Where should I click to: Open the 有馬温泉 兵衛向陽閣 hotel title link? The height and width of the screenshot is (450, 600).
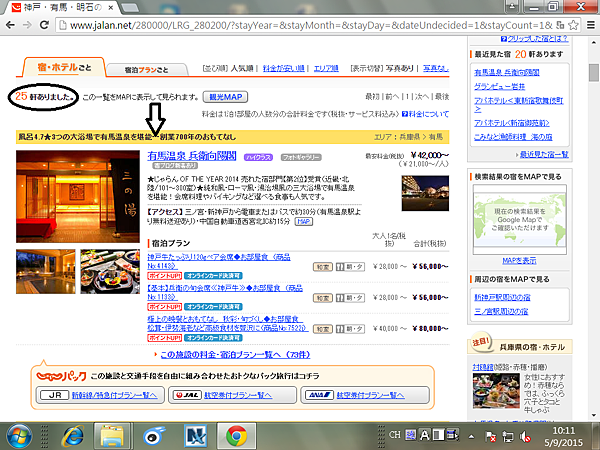click(x=192, y=156)
